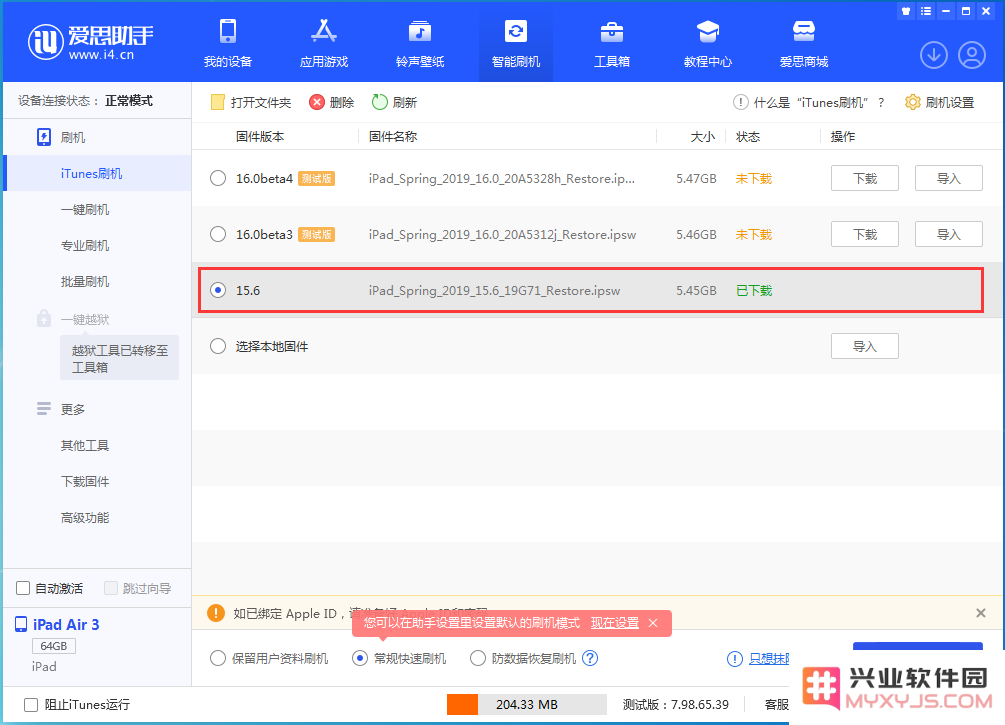Open the 教程中心 tutorial center
The width and height of the screenshot is (1005, 725).
pyautogui.click(x=708, y=42)
